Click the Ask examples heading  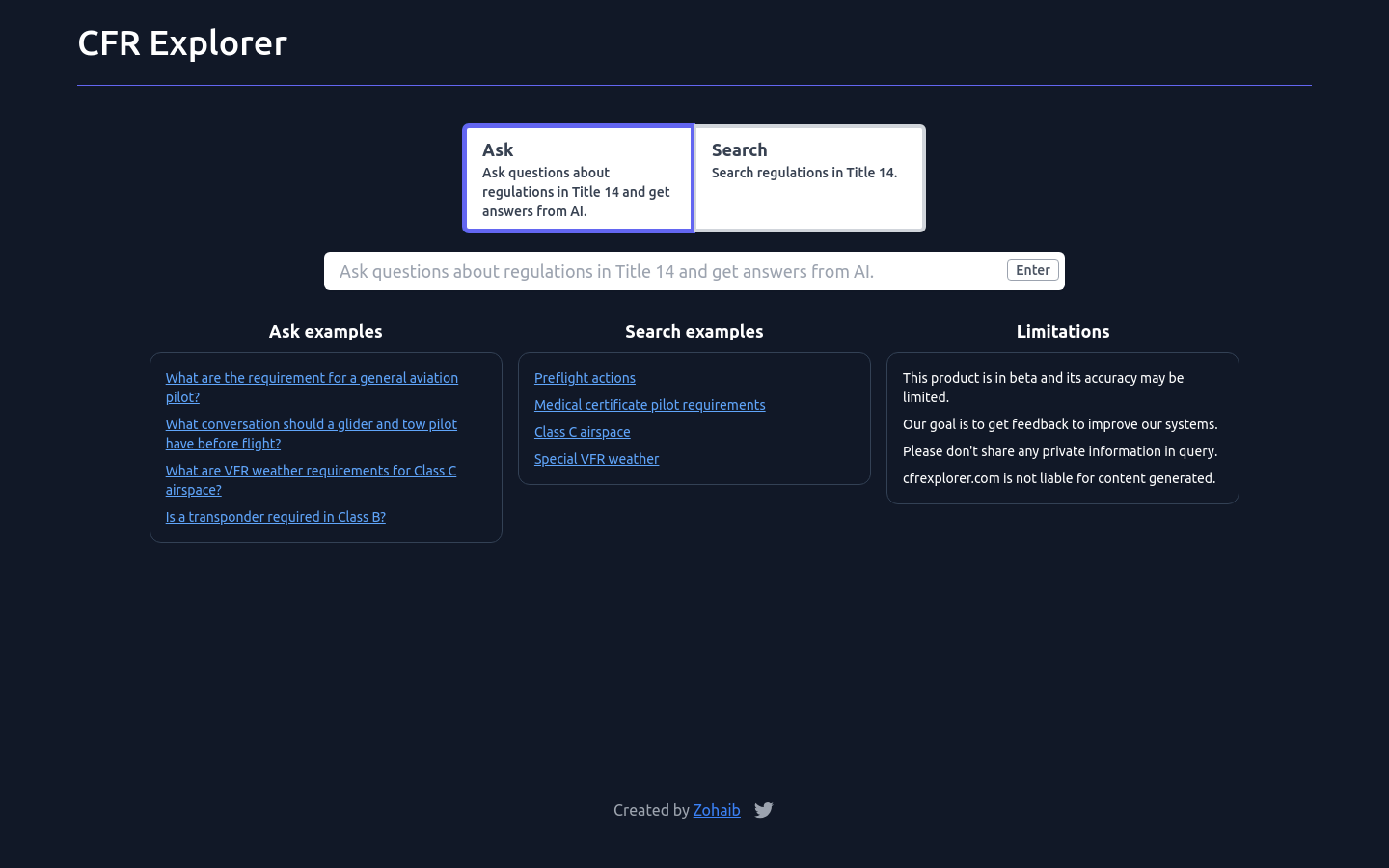[x=325, y=331]
